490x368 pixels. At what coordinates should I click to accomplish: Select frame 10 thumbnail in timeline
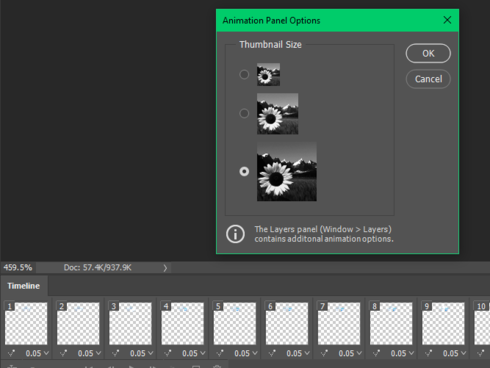tap(482, 323)
